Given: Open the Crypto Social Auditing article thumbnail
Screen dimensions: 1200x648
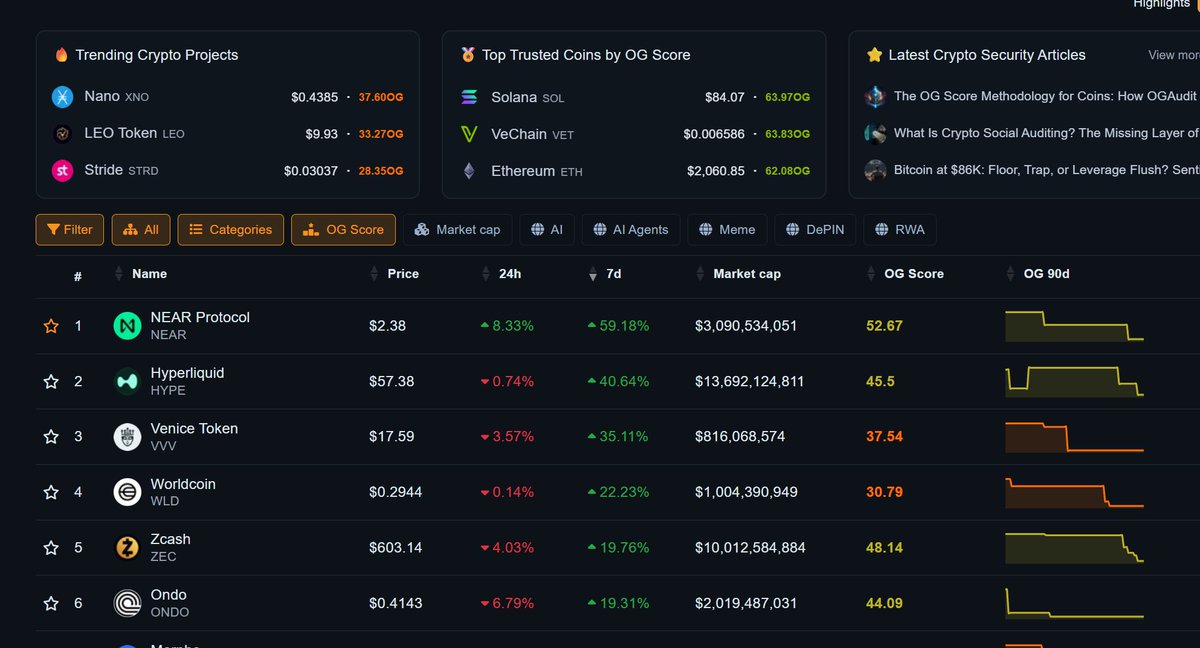Looking at the screenshot, I should (x=875, y=133).
